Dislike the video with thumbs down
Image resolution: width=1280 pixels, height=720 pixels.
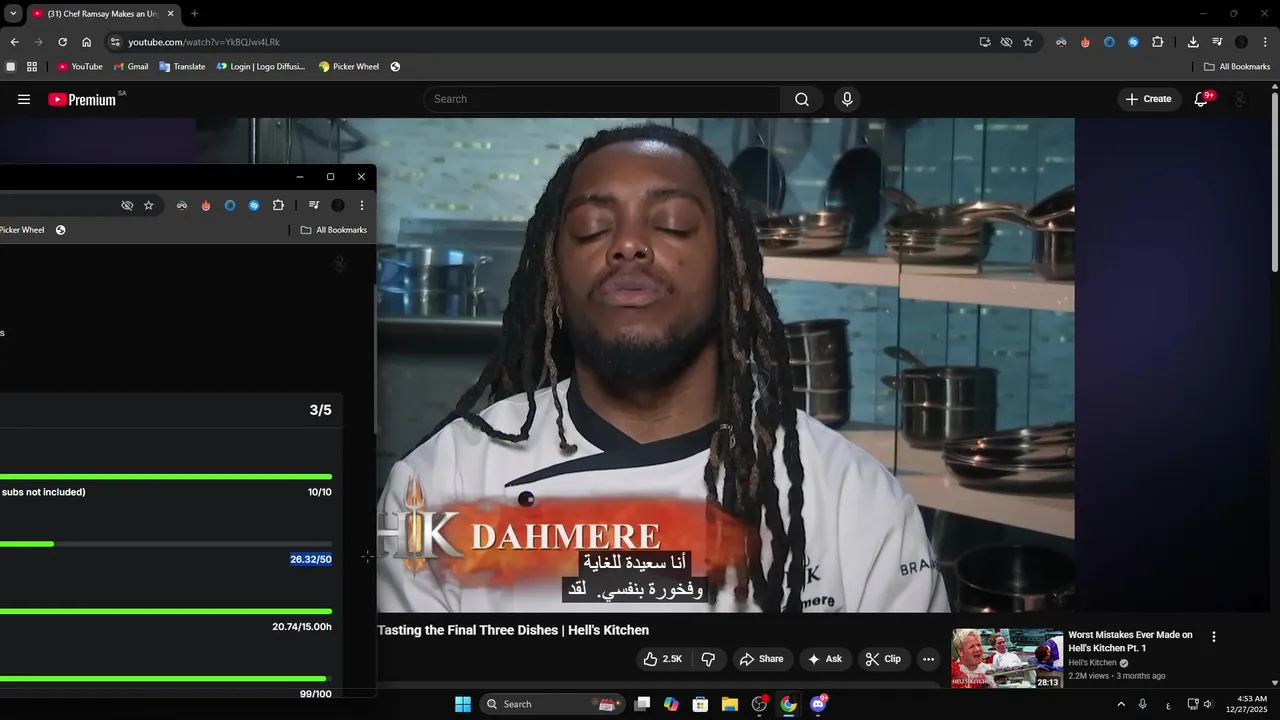click(708, 659)
